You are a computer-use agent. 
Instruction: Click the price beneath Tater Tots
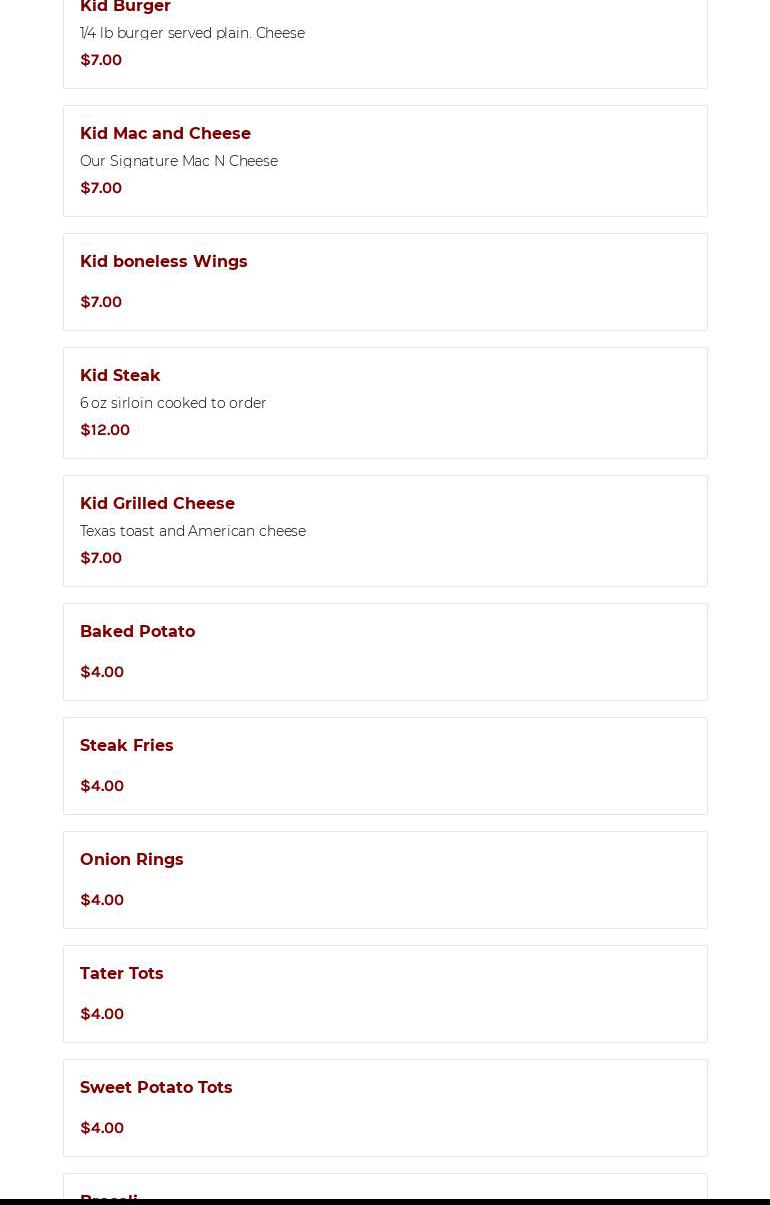102,1014
